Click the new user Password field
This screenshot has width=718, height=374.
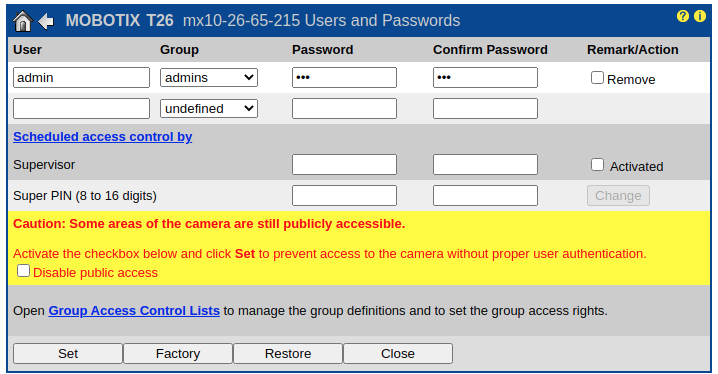tap(344, 109)
